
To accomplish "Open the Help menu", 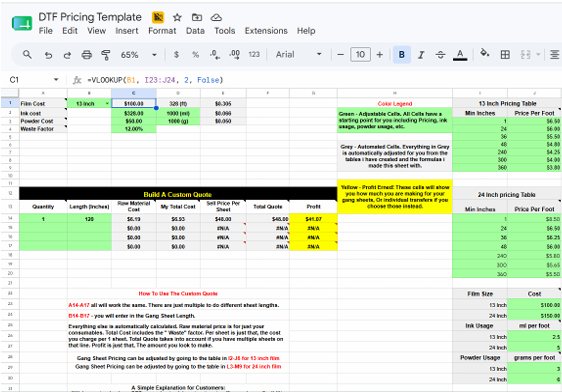I will [x=306, y=31].
